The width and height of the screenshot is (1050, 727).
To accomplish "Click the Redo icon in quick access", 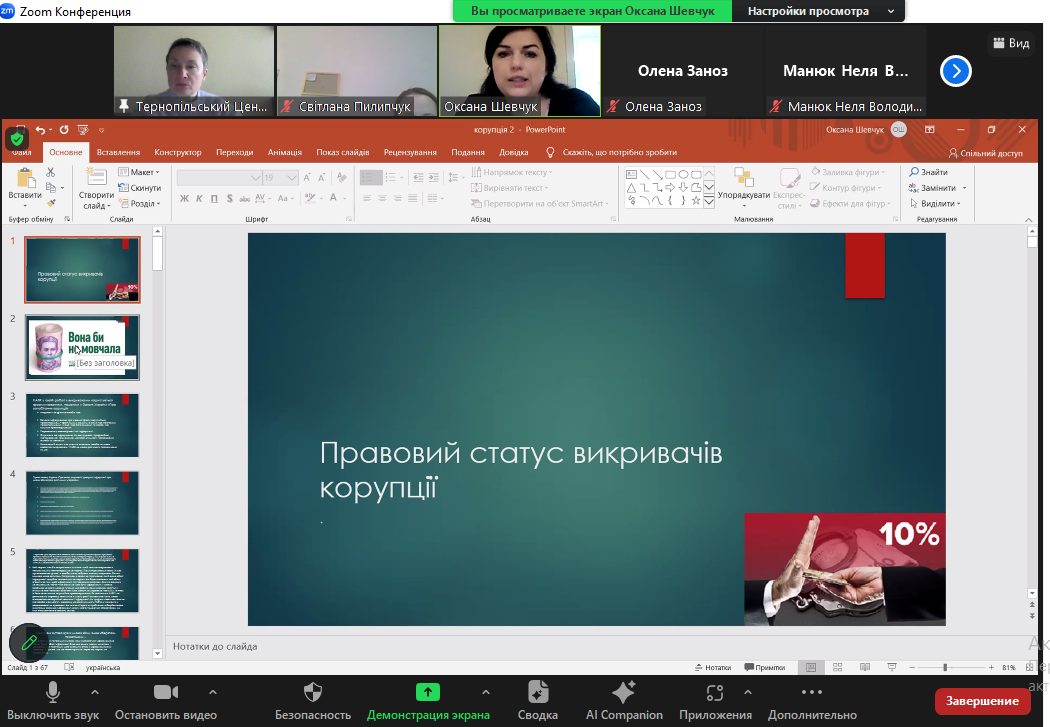I will (64, 130).
